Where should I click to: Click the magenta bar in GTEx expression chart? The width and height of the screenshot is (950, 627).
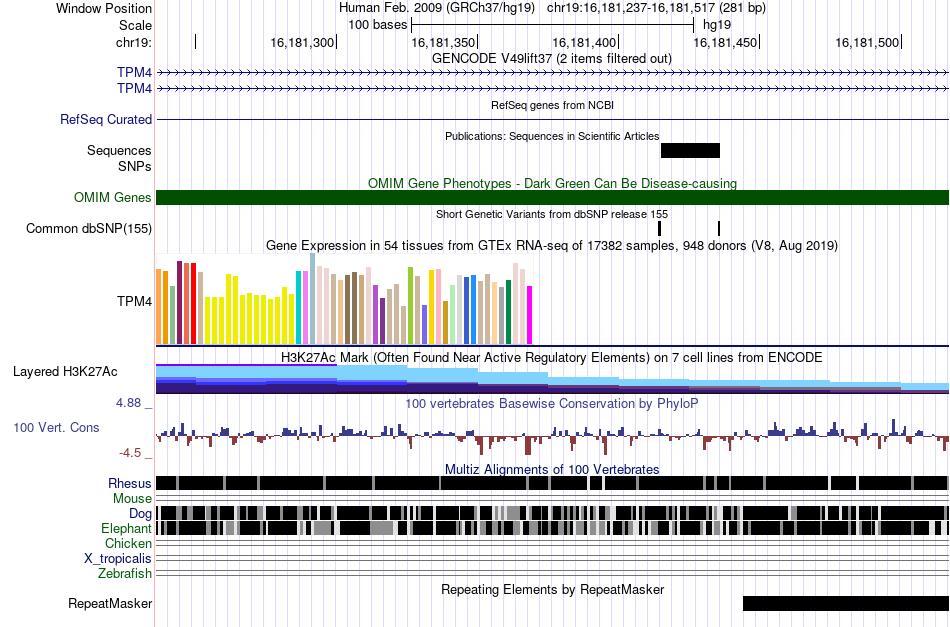530,315
